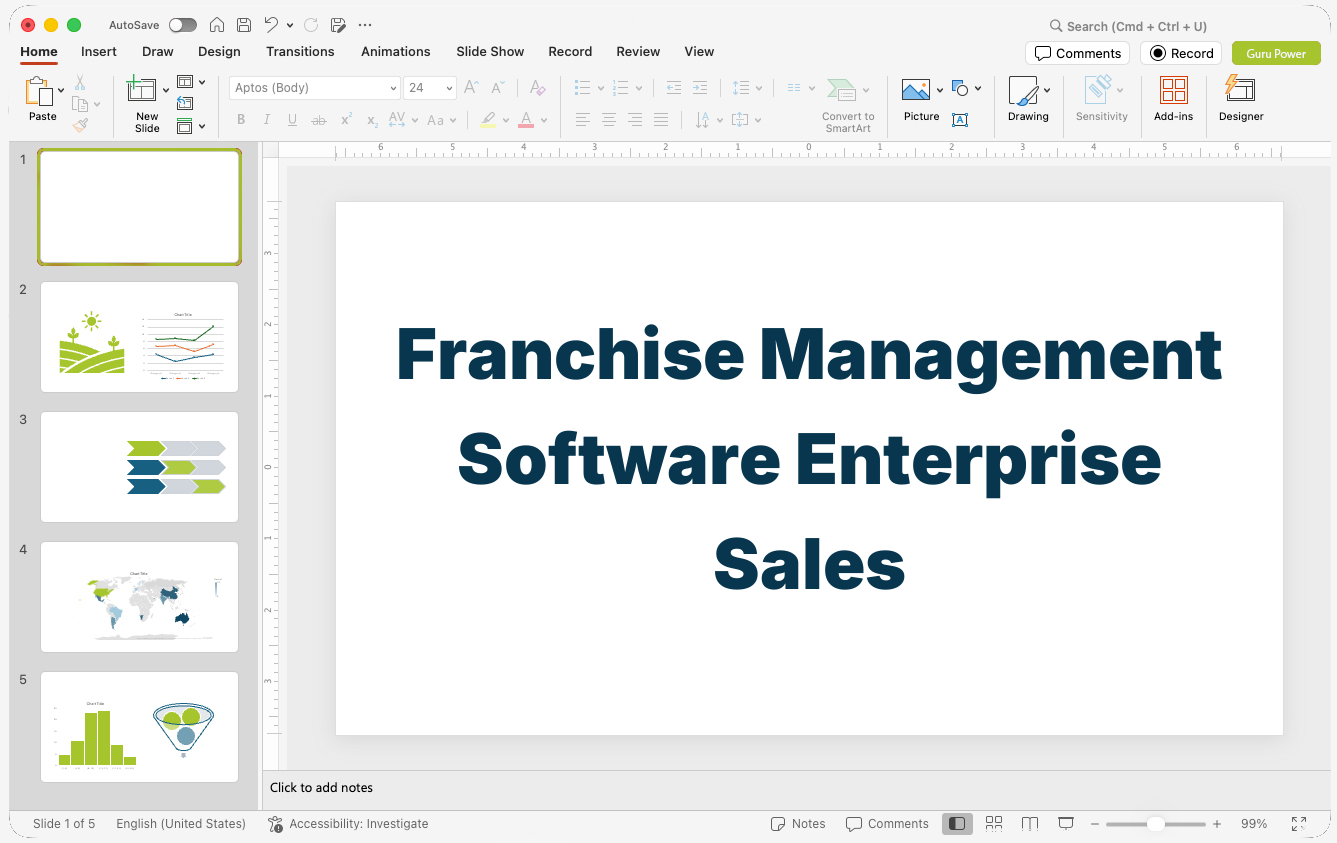1337x843 pixels.
Task: Click the Reset slide icon
Action: 185,103
